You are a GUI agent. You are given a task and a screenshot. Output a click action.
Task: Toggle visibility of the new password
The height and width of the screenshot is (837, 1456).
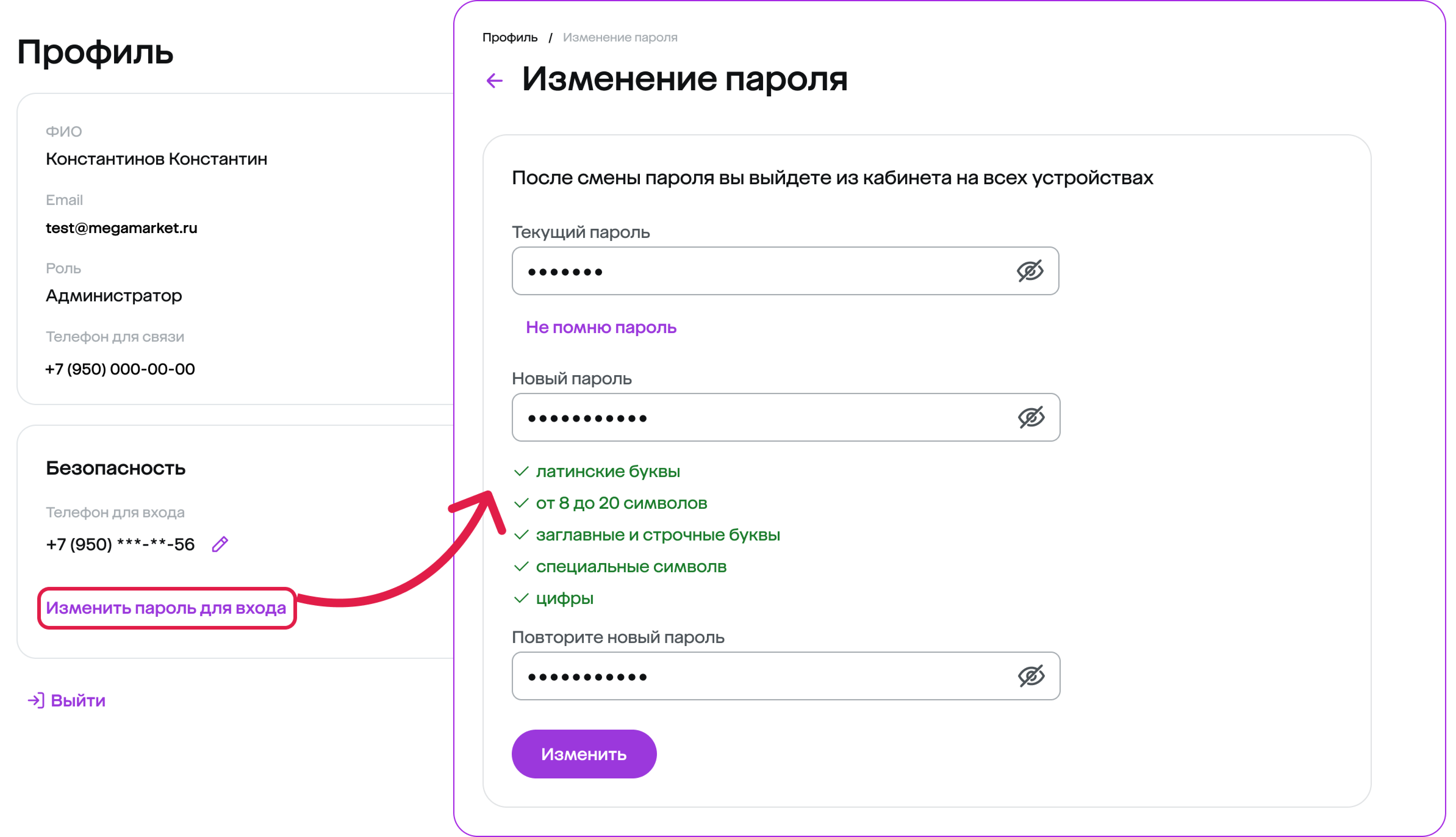[x=1031, y=417]
